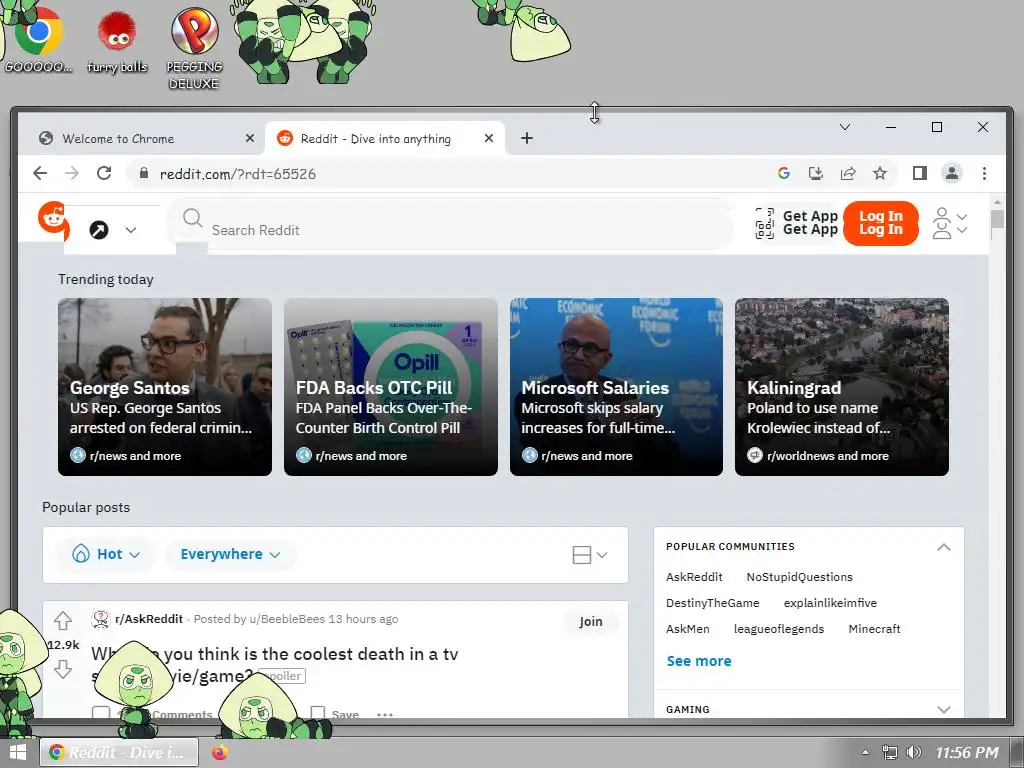Image resolution: width=1024 pixels, height=768 pixels.
Task: Open the post's three-dot more options
Action: click(385, 714)
